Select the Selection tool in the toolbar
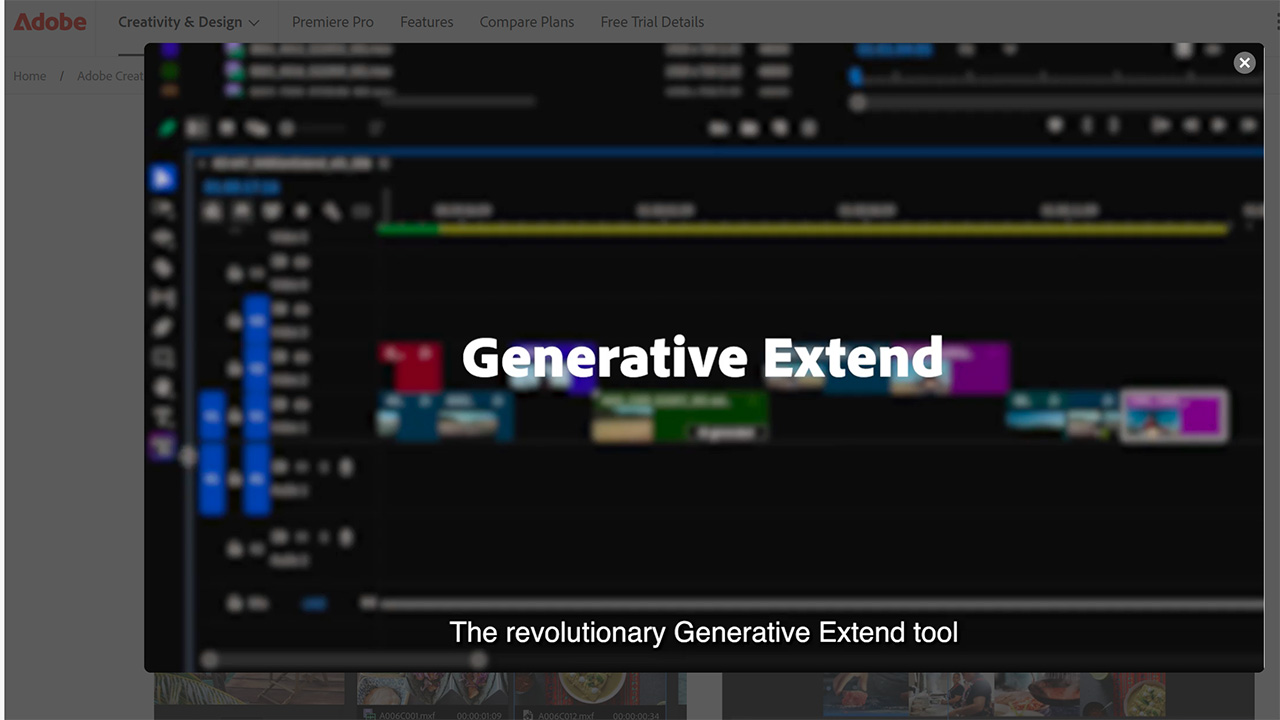The image size is (1280, 720). coord(162,178)
